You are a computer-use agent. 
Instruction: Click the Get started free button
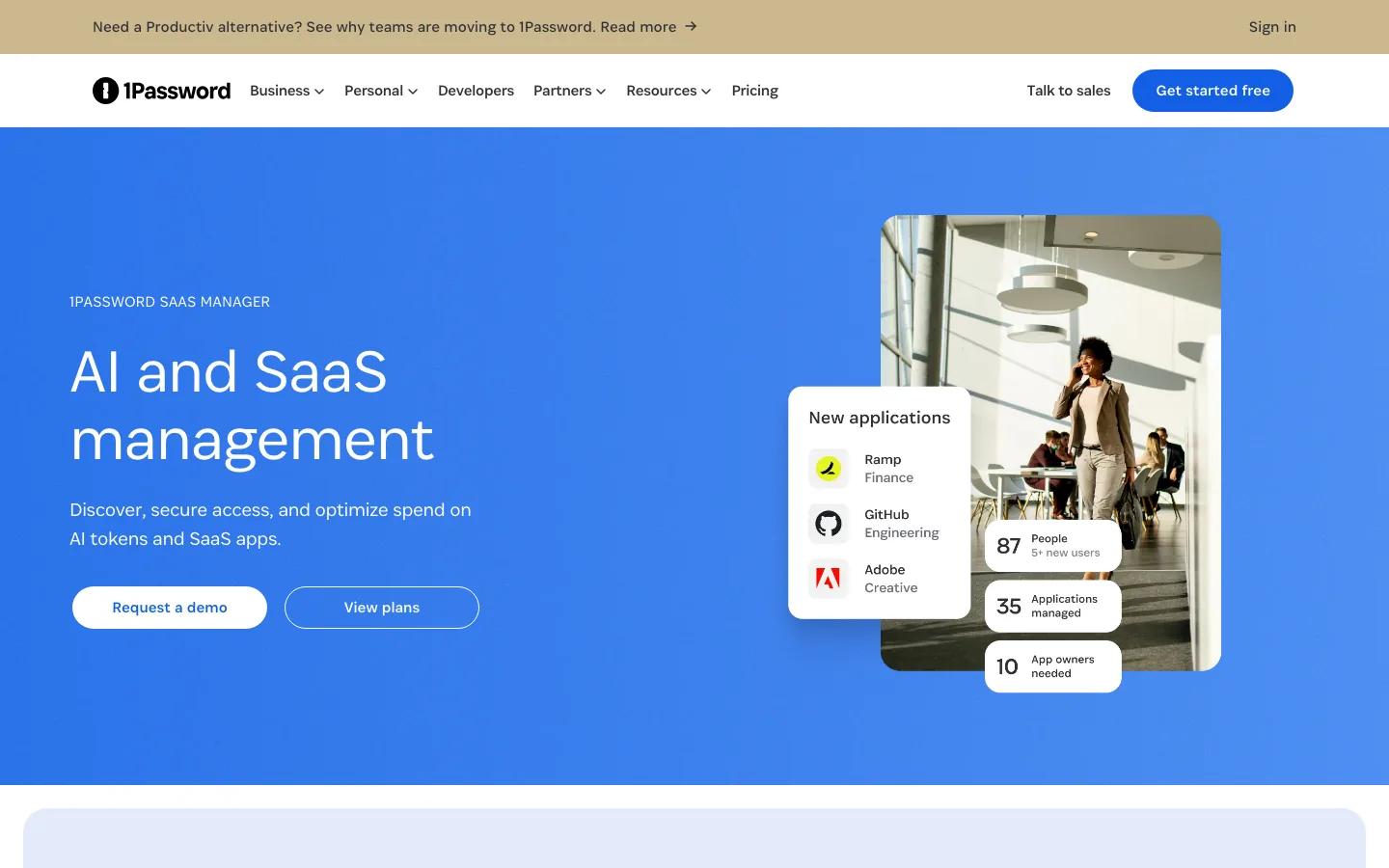(1212, 91)
